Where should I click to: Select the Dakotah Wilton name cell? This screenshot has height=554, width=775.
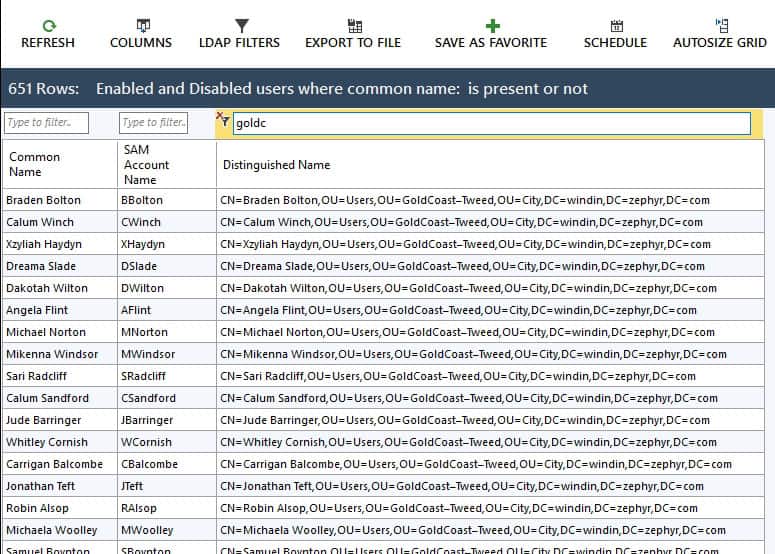coord(60,288)
